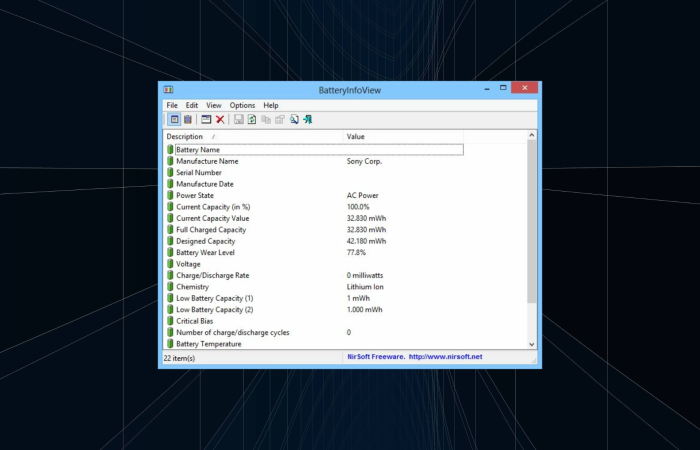Select Number of charge/discharge cycles row
This screenshot has height=450, width=700.
[315, 333]
